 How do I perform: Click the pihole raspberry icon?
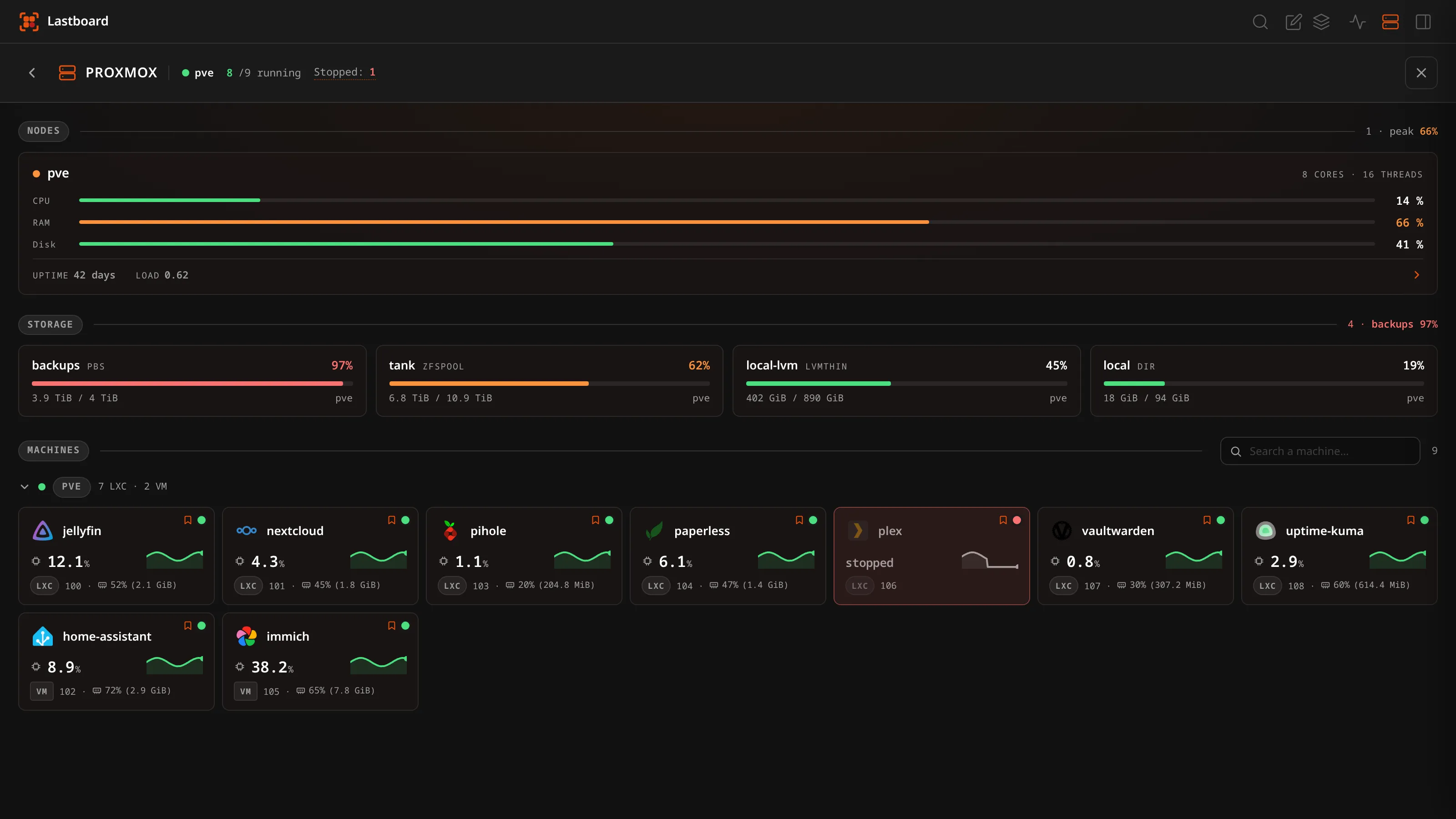tap(450, 531)
